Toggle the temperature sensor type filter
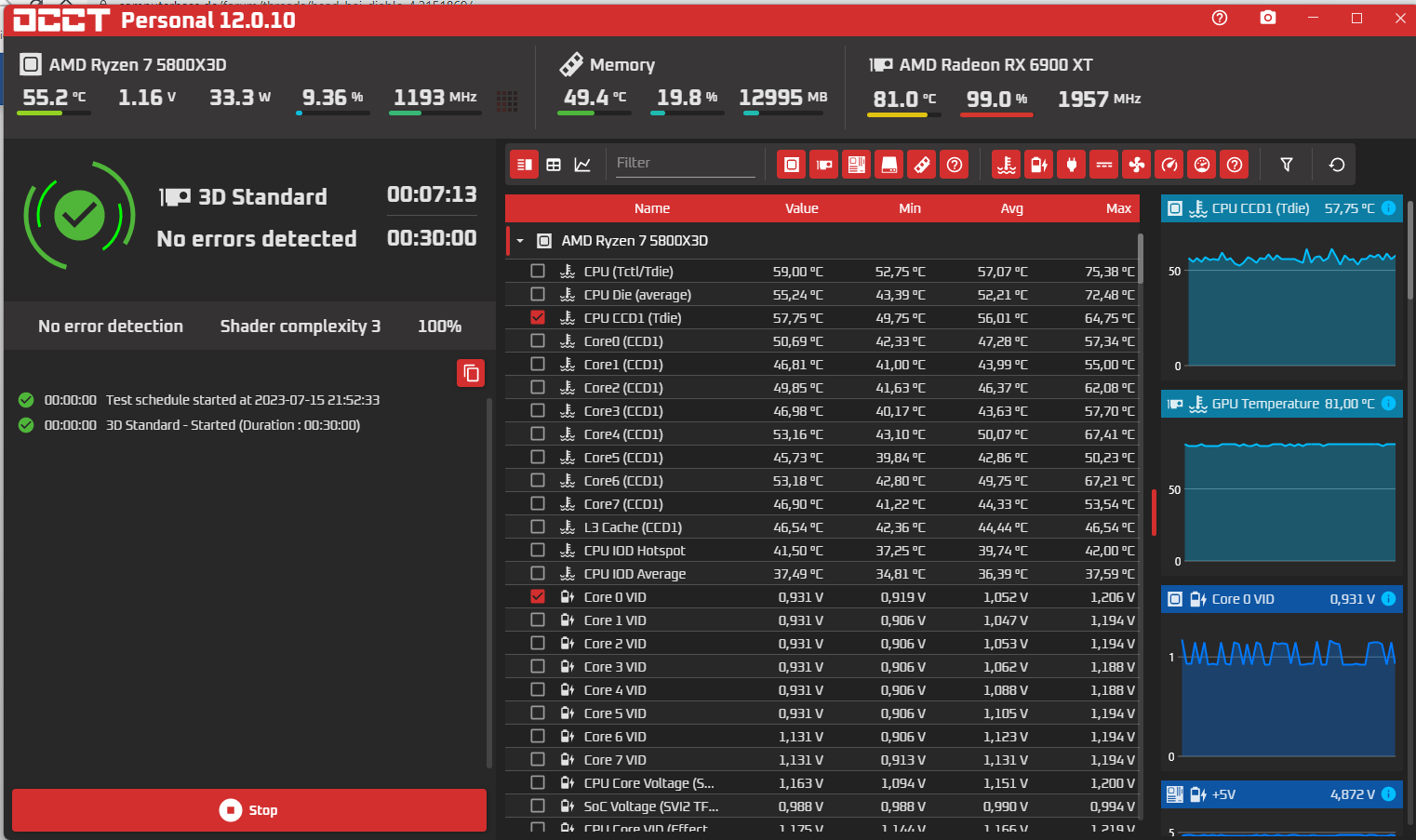 (x=1007, y=165)
